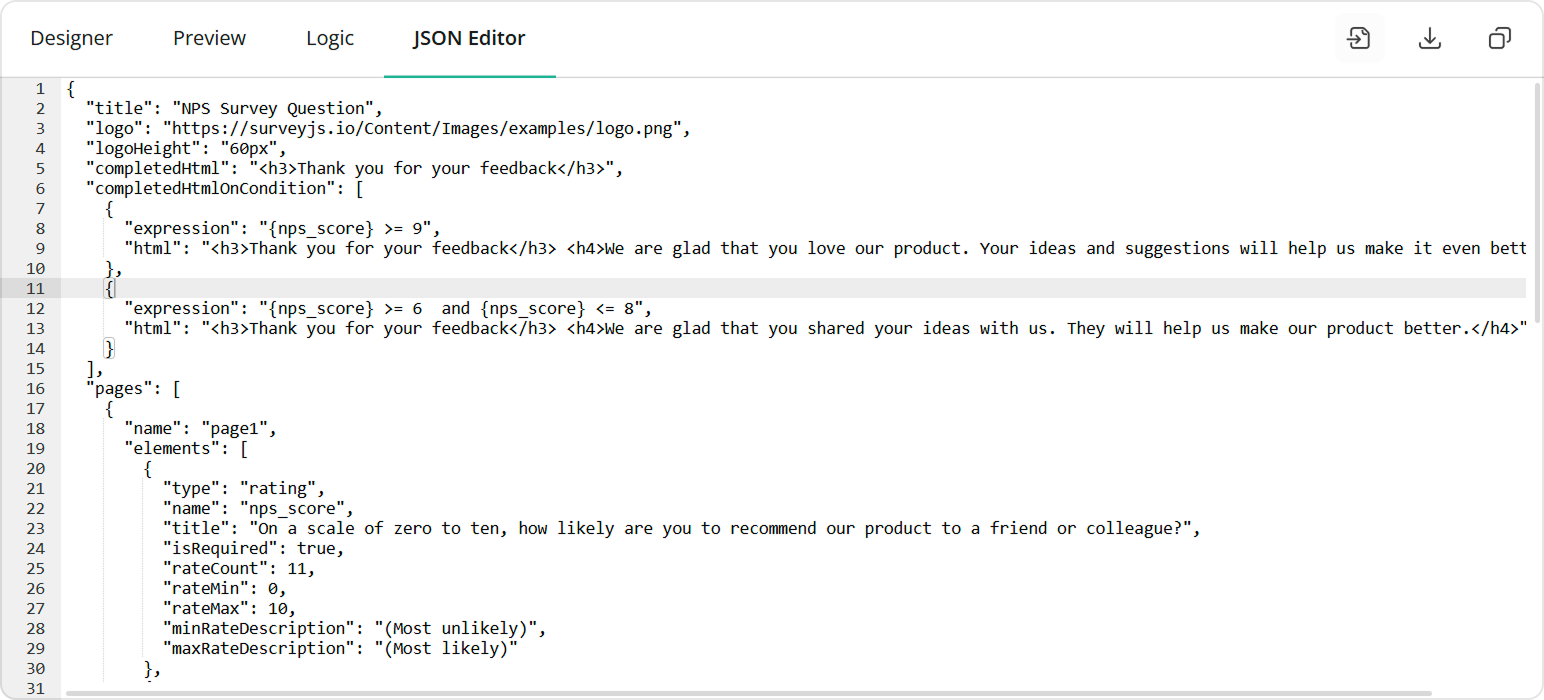
Task: Switch to the Designer tab
Action: click(71, 38)
